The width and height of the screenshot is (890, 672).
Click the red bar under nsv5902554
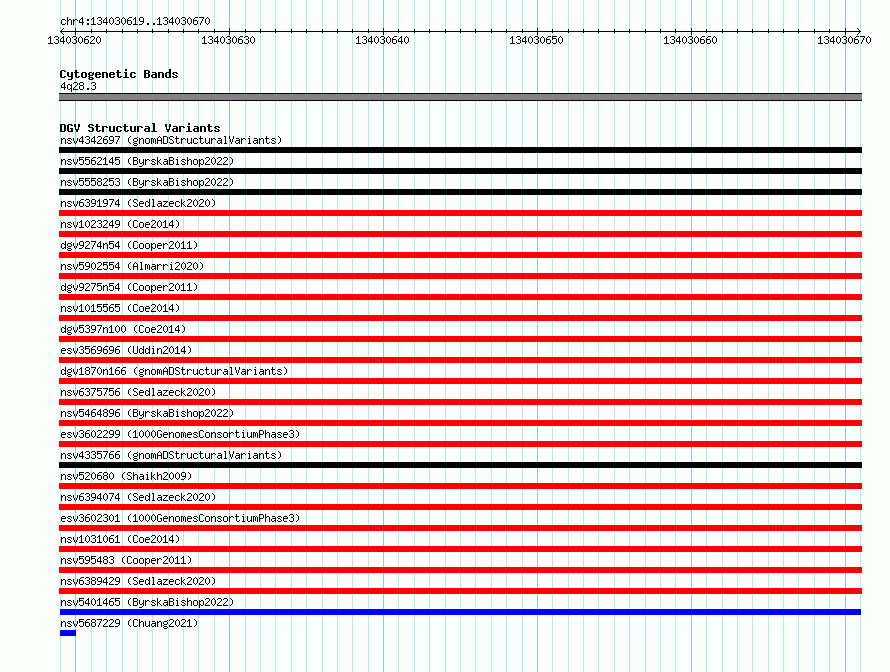pos(460,276)
